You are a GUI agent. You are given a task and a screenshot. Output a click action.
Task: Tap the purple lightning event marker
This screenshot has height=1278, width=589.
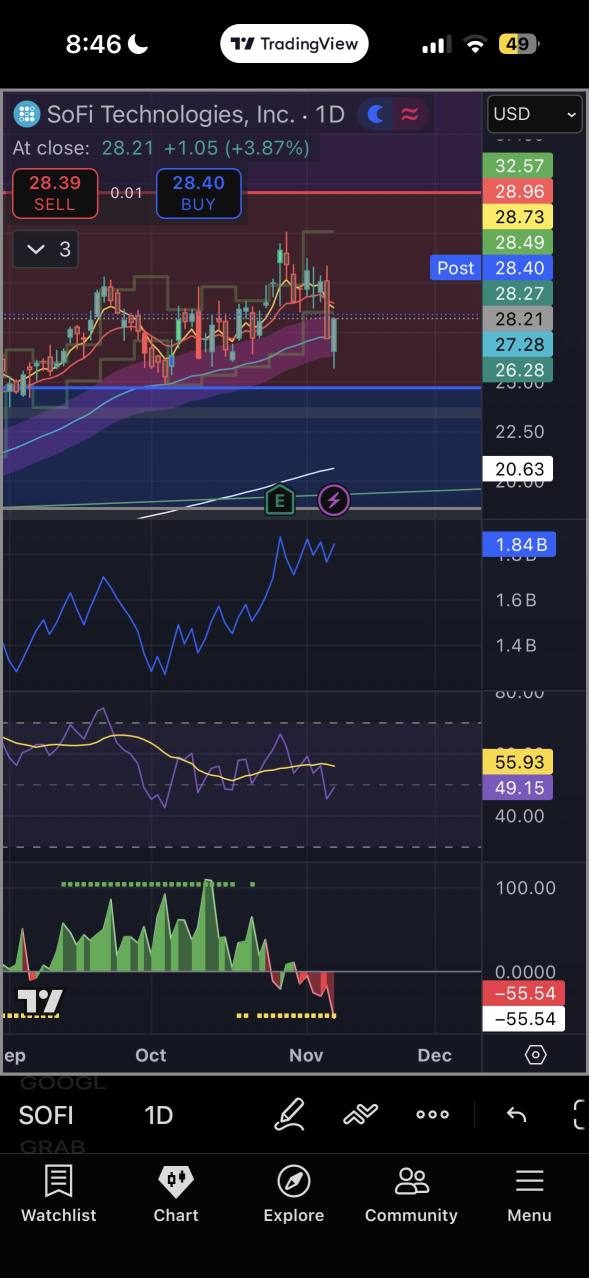(x=333, y=500)
